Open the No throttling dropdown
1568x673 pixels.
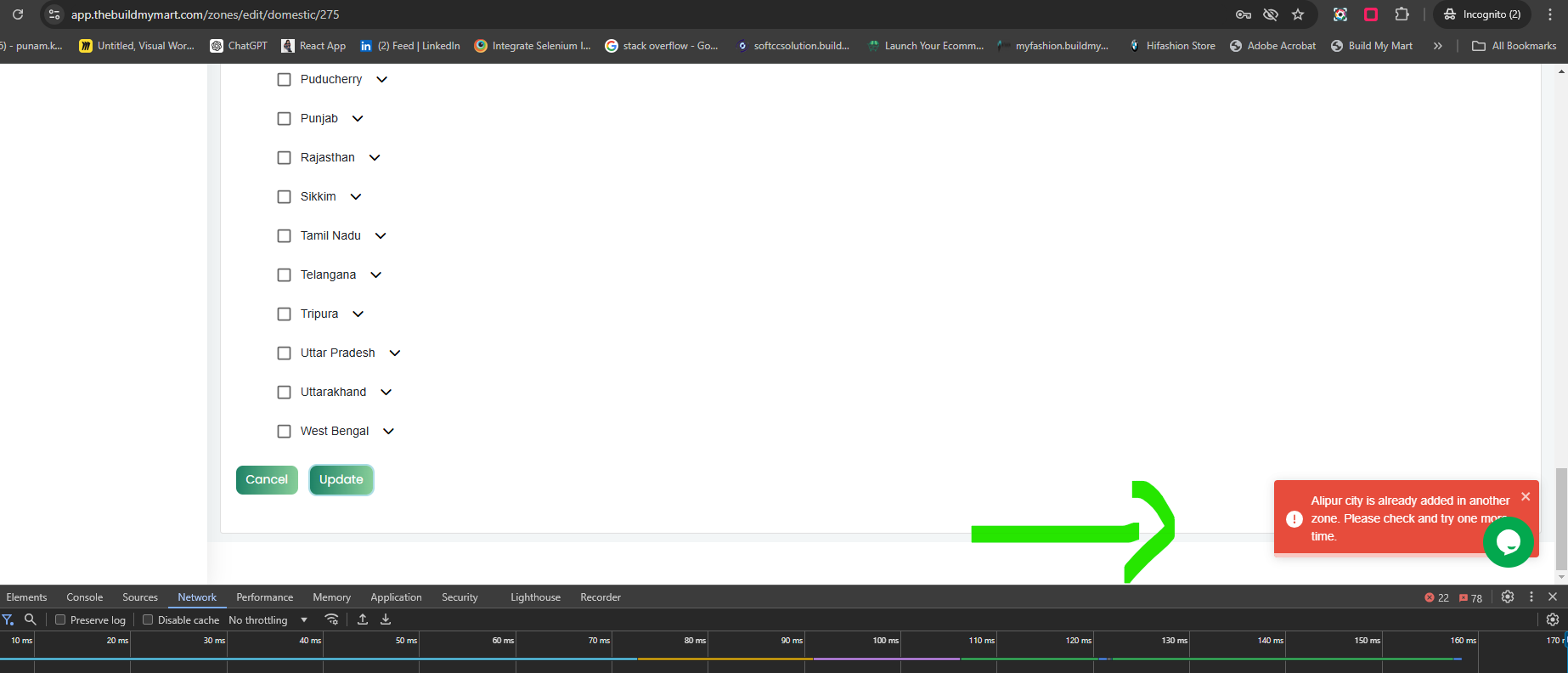[x=268, y=619]
